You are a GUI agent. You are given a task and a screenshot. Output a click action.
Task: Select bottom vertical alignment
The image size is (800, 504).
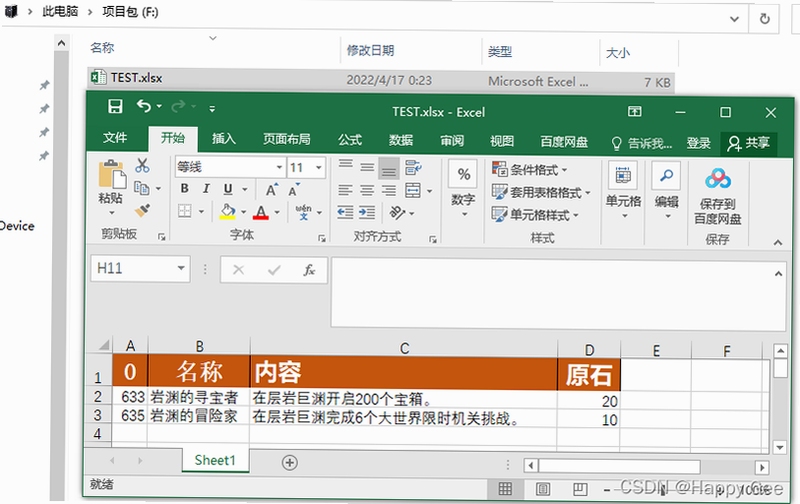[x=388, y=169]
